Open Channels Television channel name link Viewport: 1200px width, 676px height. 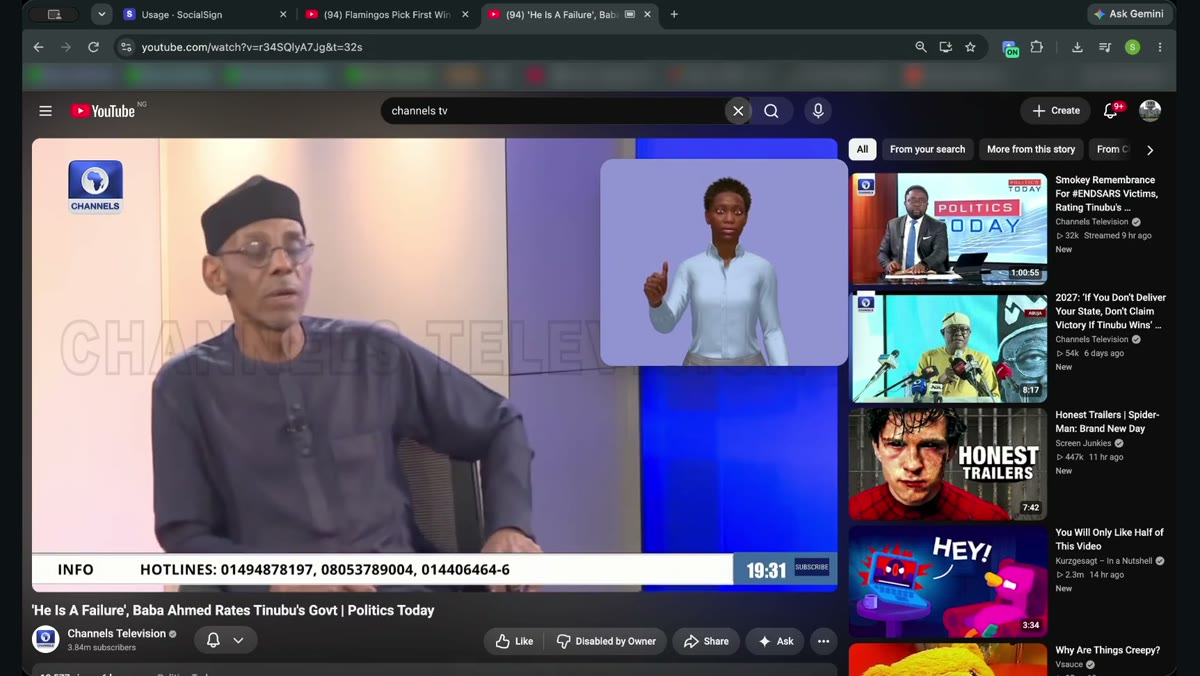click(x=116, y=633)
